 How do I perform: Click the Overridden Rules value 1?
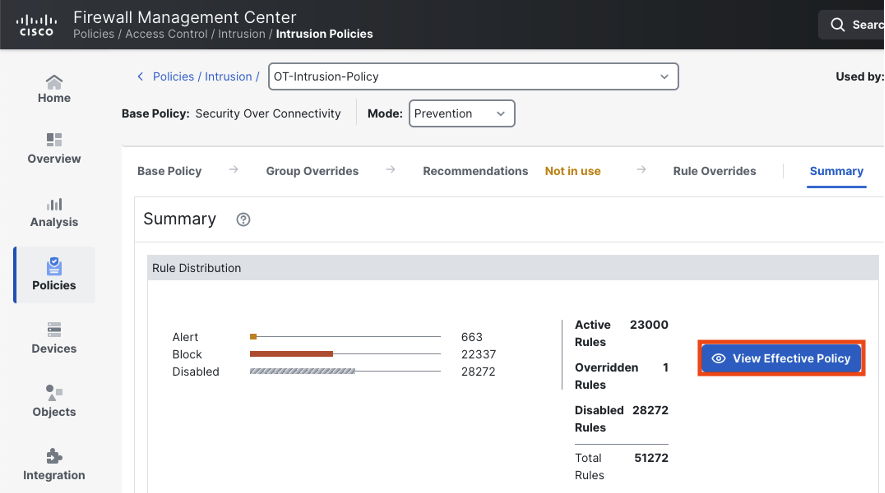click(x=665, y=368)
